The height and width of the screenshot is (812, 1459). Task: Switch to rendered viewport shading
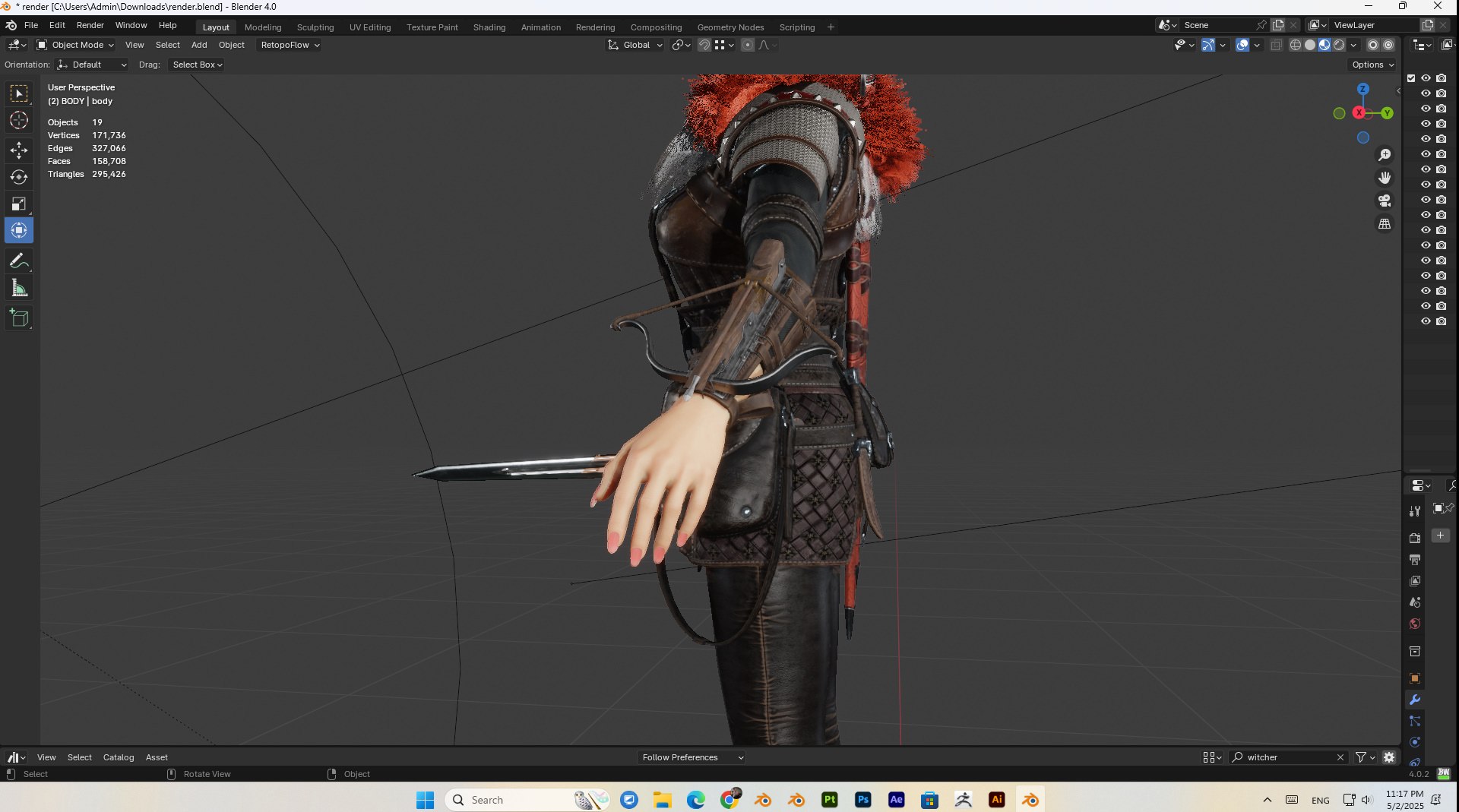pos(1339,46)
